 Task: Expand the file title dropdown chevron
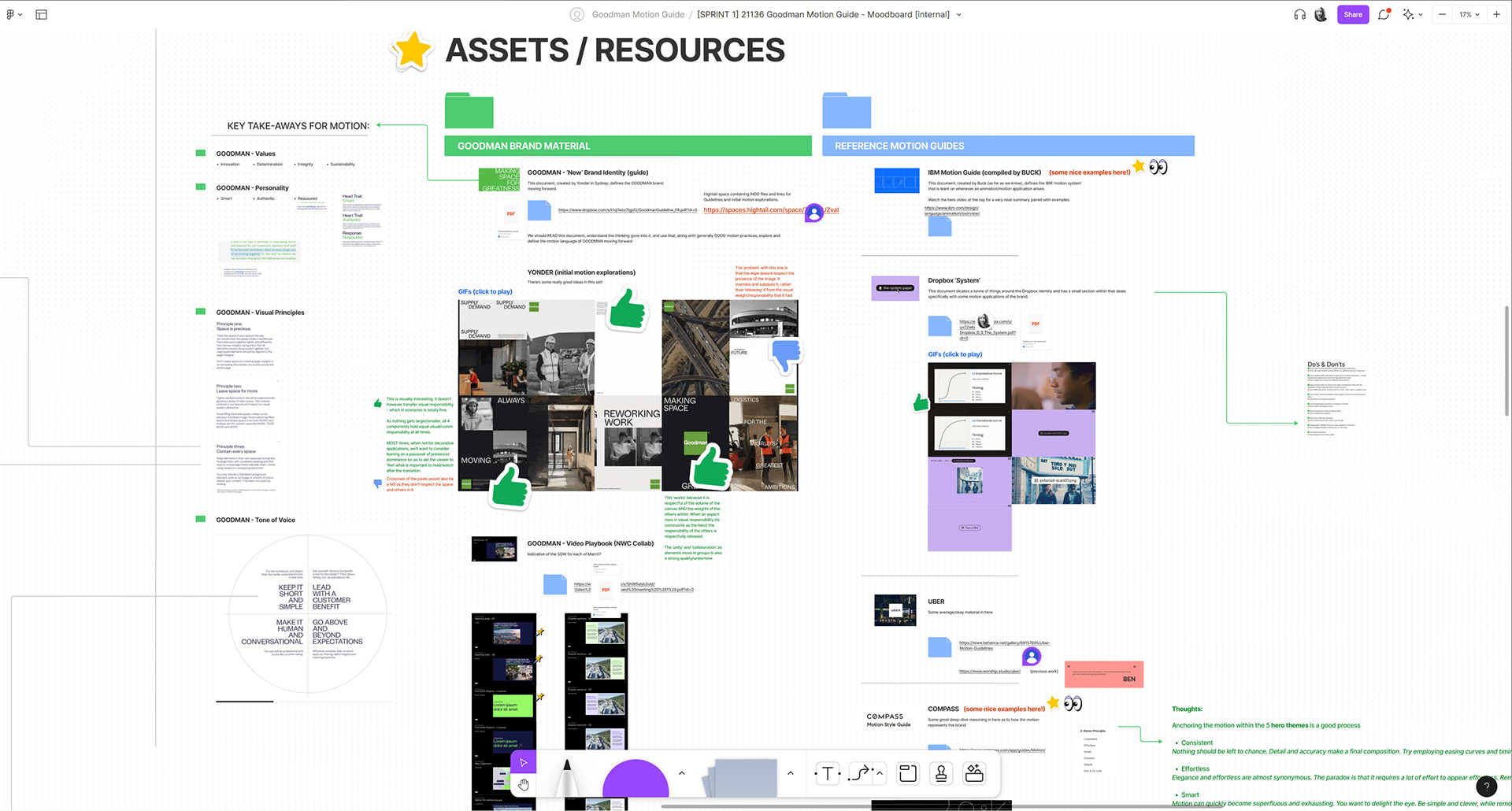958,14
